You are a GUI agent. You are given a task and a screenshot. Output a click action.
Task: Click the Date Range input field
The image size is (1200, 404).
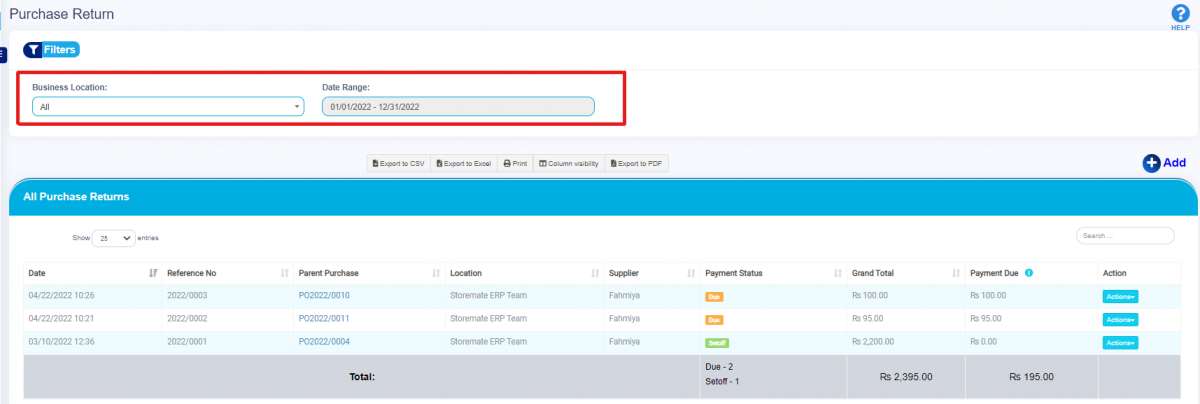tap(458, 106)
